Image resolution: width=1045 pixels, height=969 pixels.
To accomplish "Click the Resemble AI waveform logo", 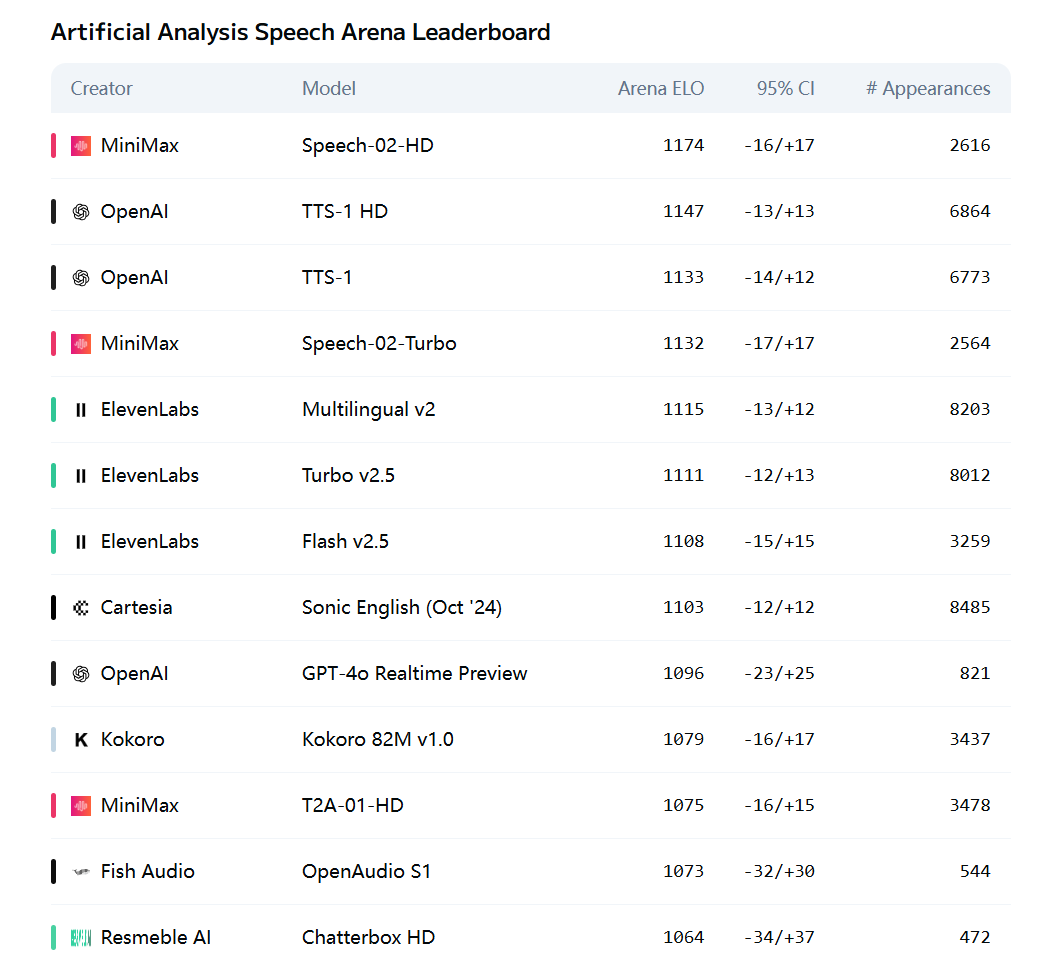I will click(x=81, y=938).
